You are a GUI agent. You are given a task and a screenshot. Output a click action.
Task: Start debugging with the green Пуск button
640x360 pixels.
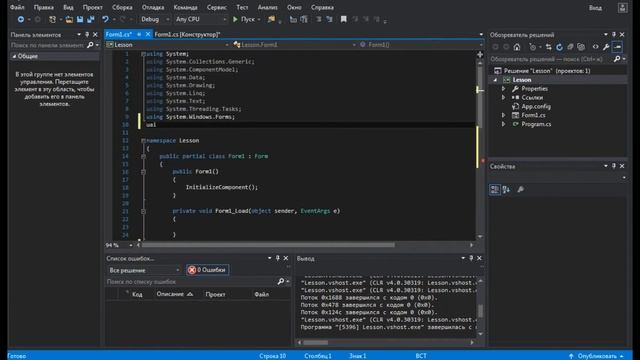[x=244, y=19]
